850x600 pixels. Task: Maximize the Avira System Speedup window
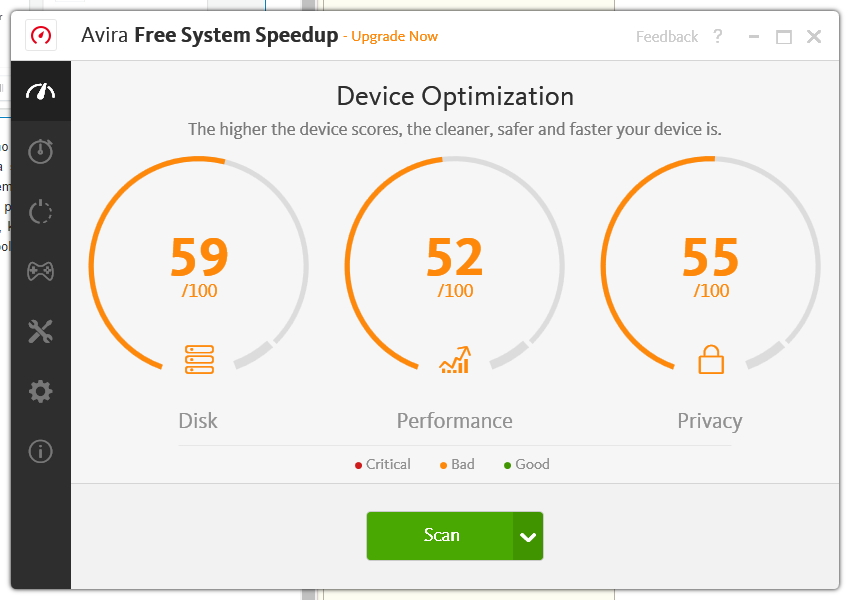tap(784, 37)
